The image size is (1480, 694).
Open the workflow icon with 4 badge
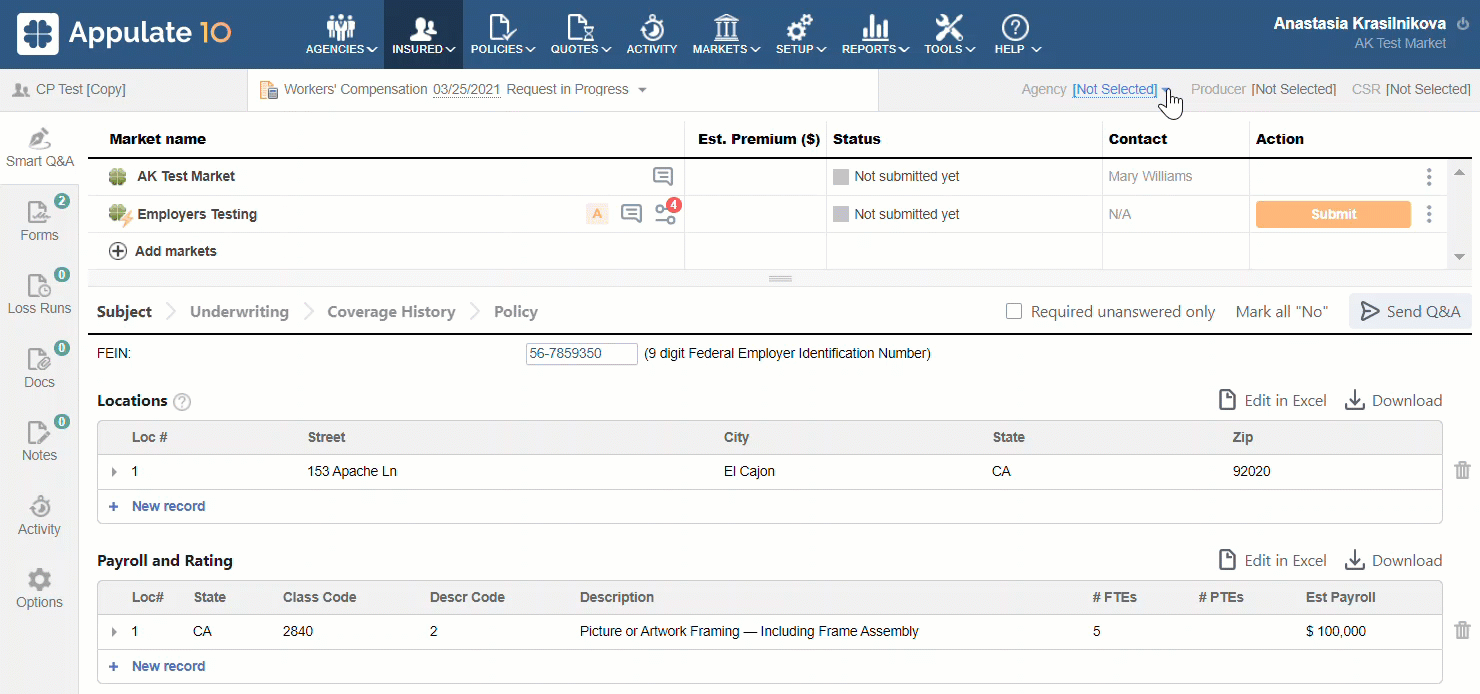[x=666, y=212]
